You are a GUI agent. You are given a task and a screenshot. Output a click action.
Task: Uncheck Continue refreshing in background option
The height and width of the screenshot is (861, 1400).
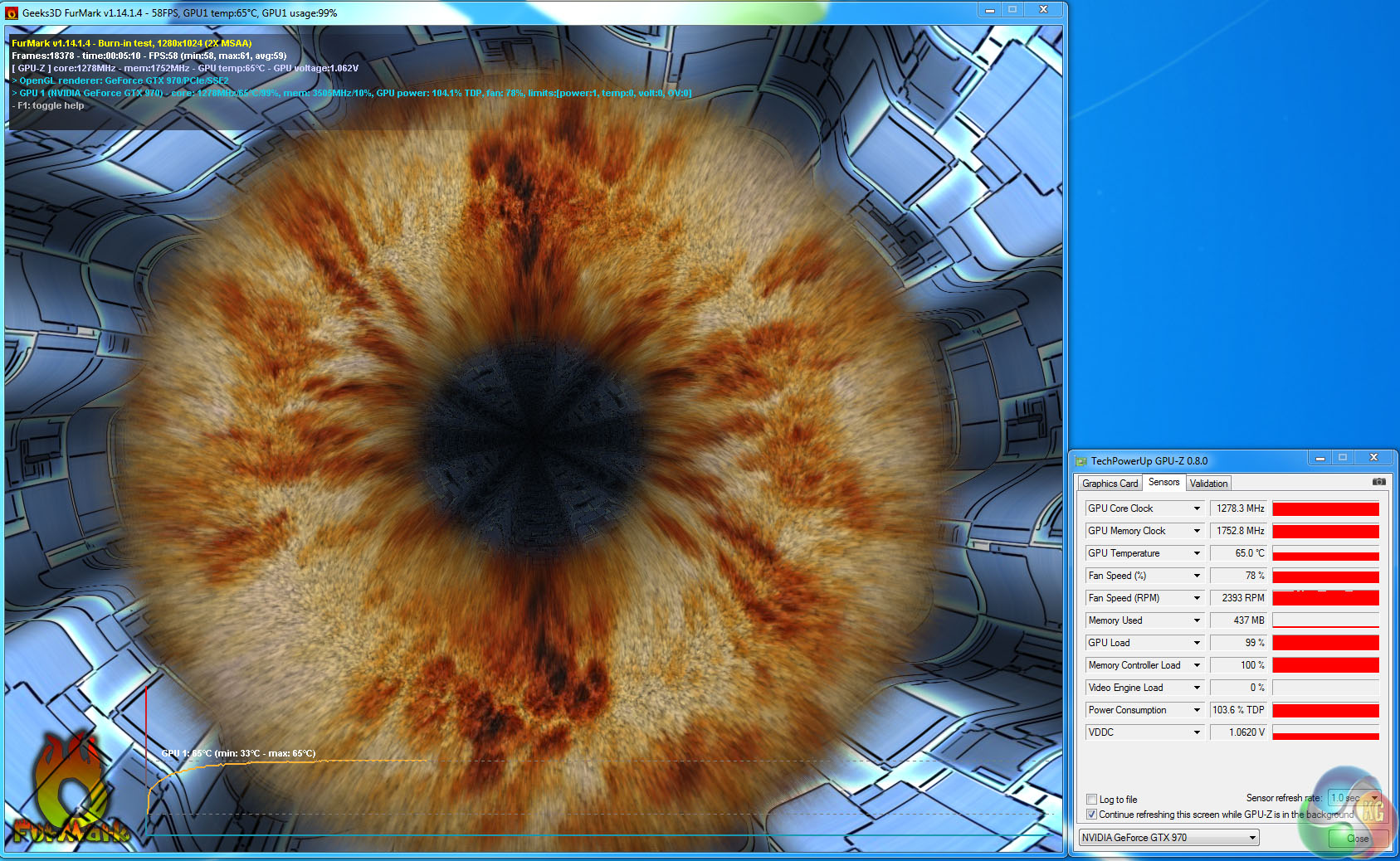(1092, 815)
